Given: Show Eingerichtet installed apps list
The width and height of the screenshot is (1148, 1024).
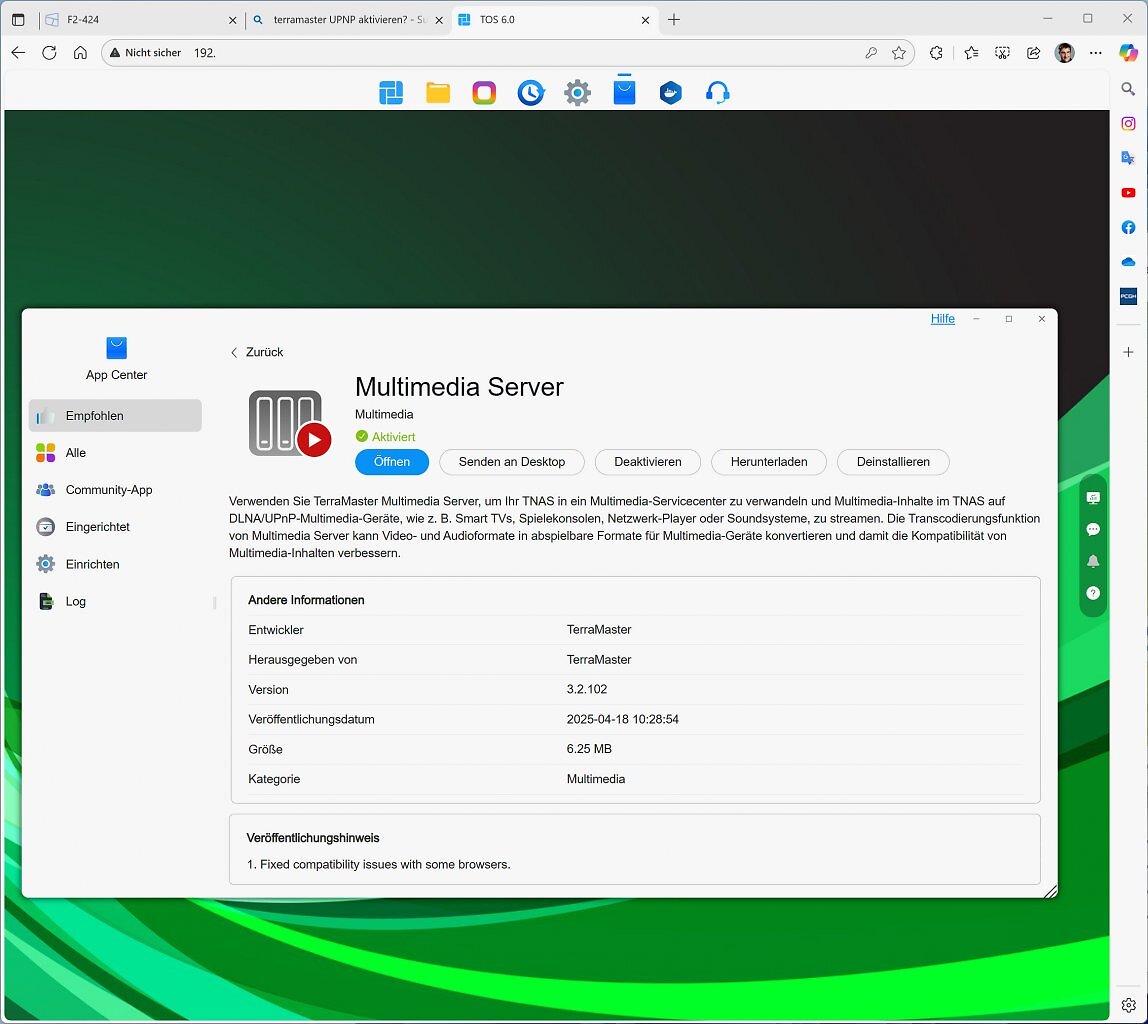Looking at the screenshot, I should [115, 527].
